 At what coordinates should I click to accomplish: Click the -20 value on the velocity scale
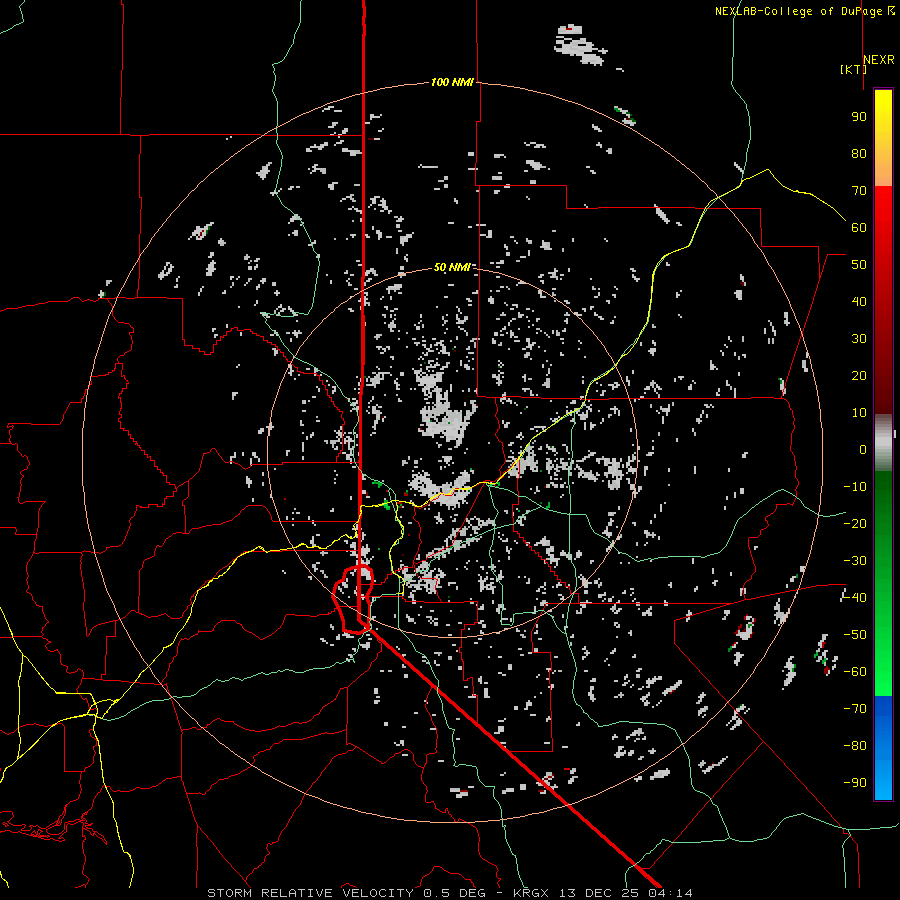coord(855,523)
